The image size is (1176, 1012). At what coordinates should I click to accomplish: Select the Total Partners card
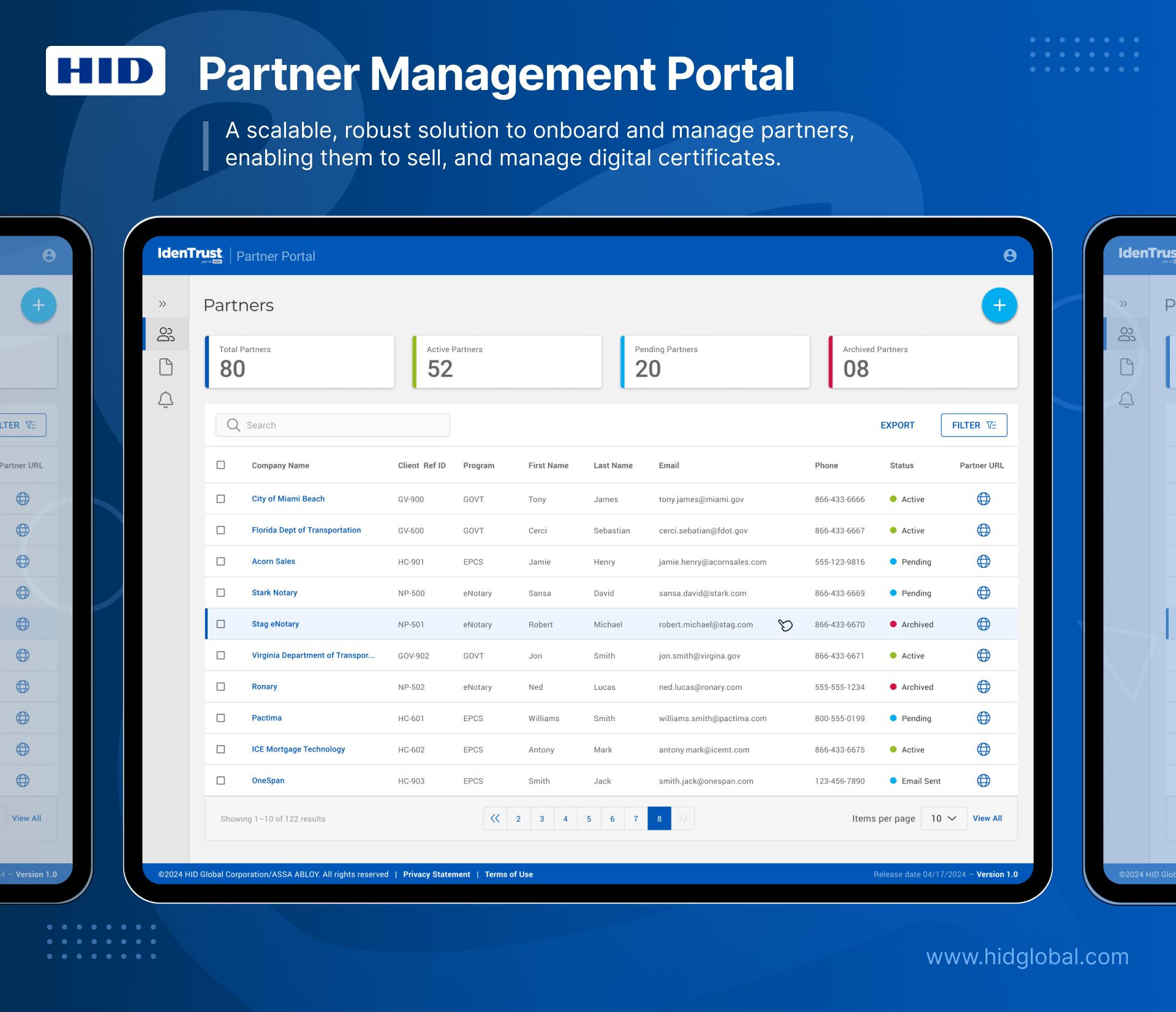pyautogui.click(x=300, y=362)
